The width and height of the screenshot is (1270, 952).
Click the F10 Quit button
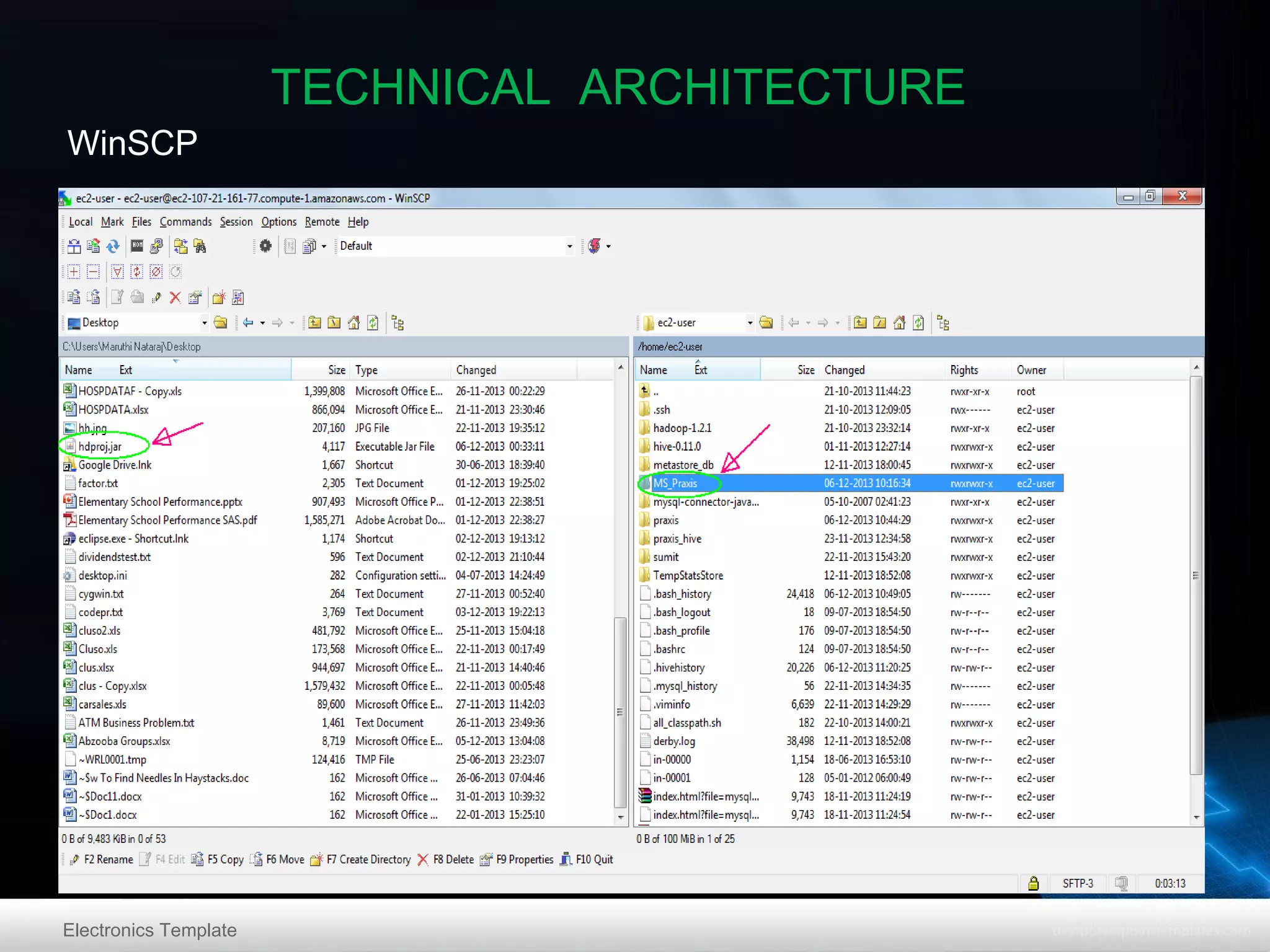pos(587,860)
